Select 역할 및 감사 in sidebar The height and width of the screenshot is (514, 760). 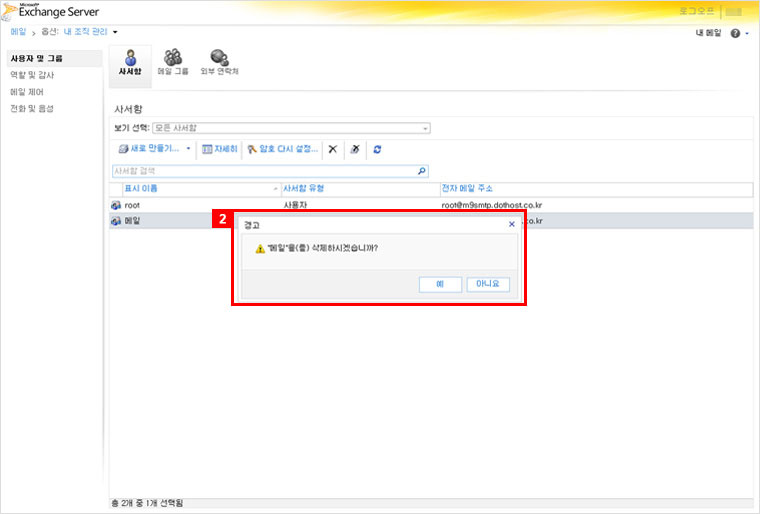click(x=33, y=75)
